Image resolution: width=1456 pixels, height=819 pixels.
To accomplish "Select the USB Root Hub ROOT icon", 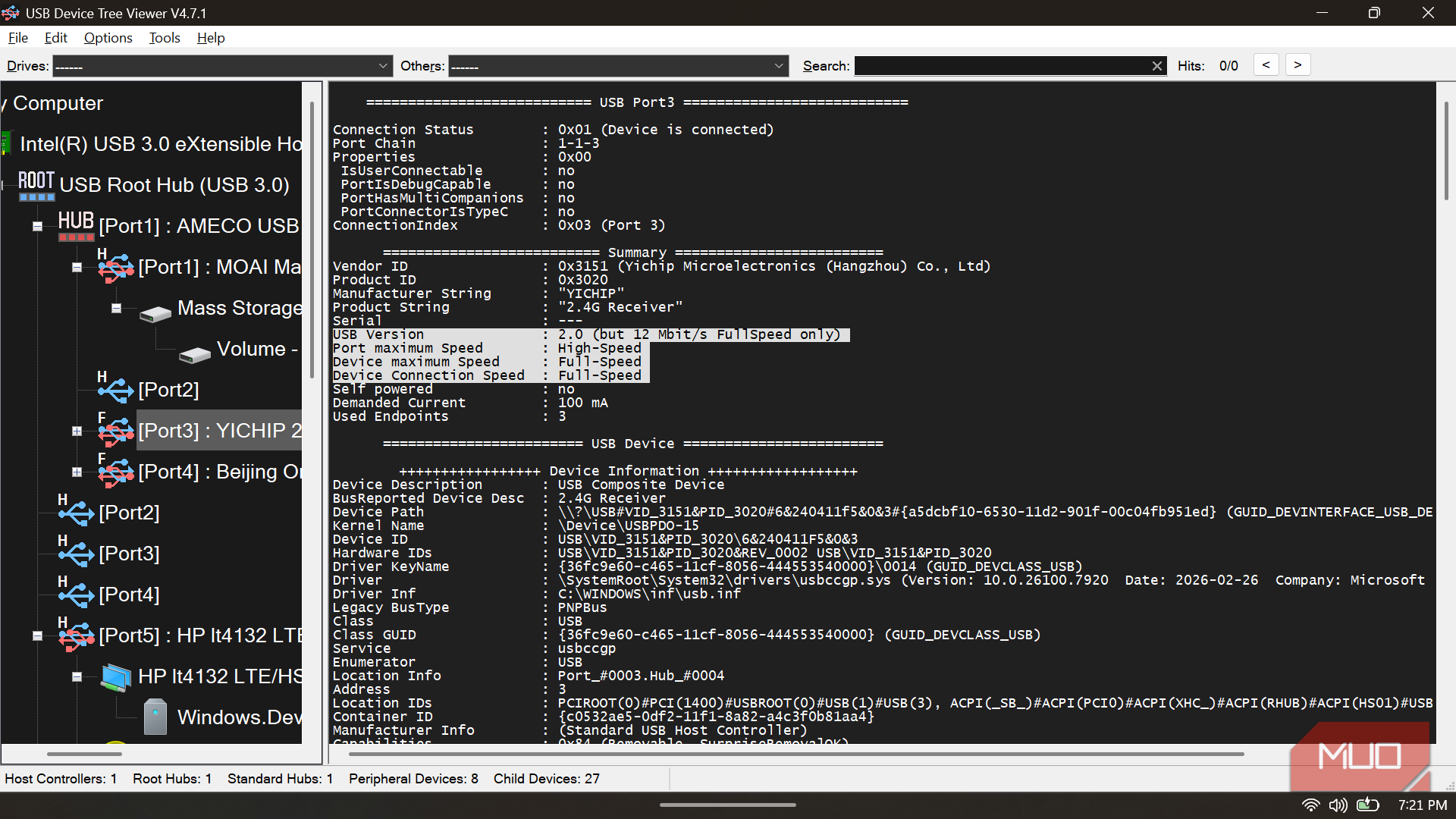I will (x=36, y=185).
